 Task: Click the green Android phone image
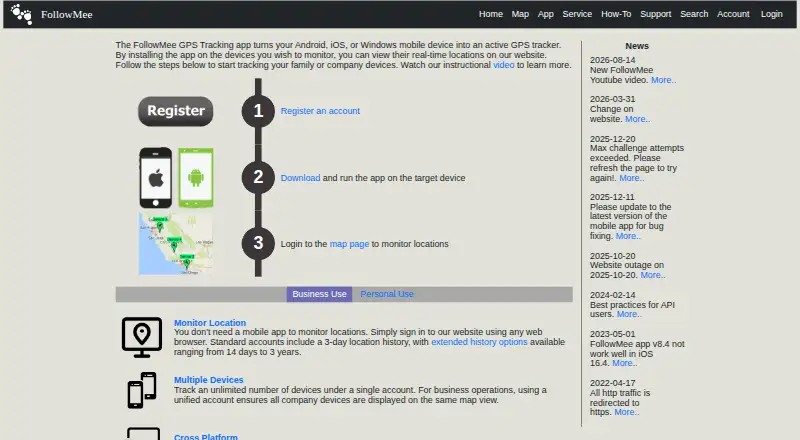pos(196,178)
